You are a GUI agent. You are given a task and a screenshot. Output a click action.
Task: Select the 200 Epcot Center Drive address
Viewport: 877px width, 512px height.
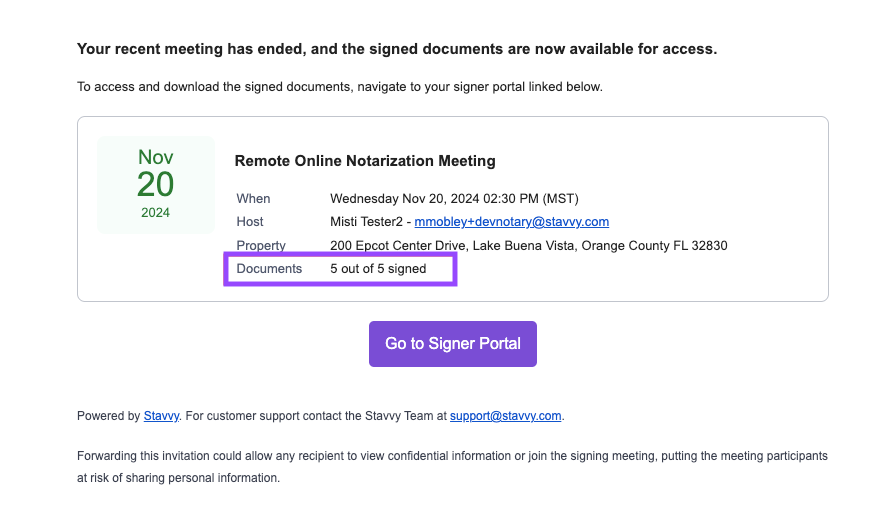529,246
